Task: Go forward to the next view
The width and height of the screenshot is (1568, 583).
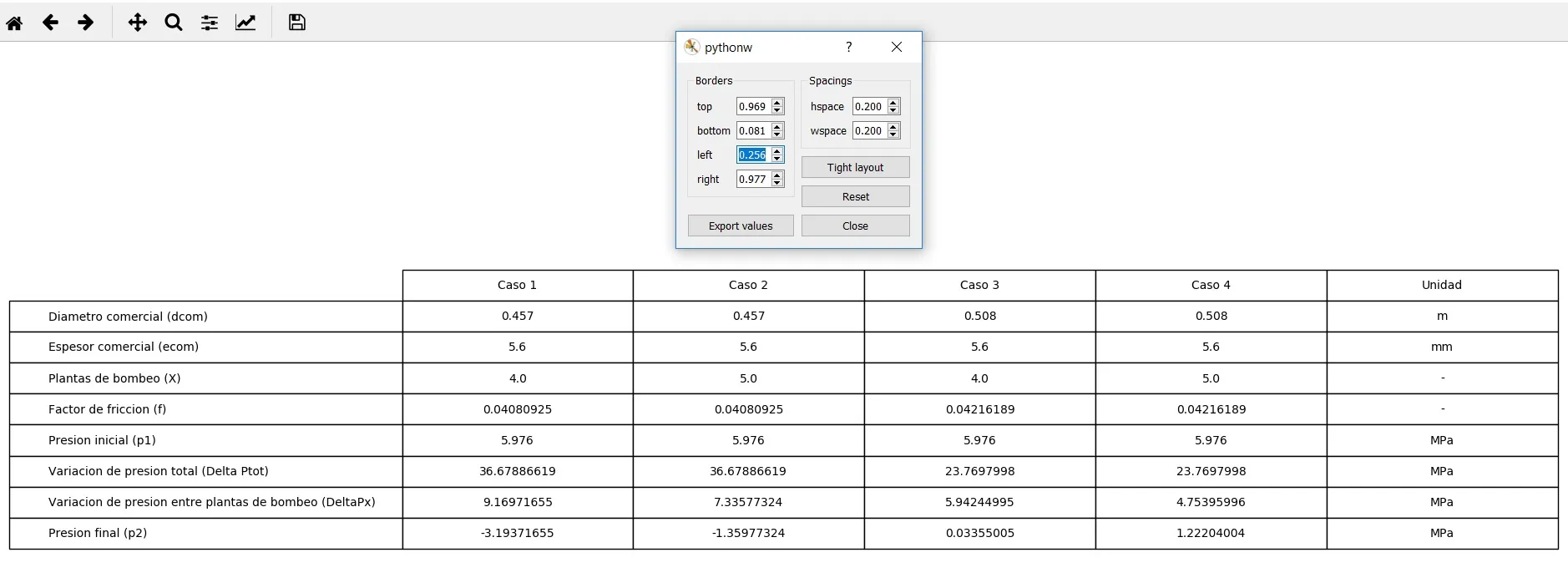Action: [x=85, y=23]
